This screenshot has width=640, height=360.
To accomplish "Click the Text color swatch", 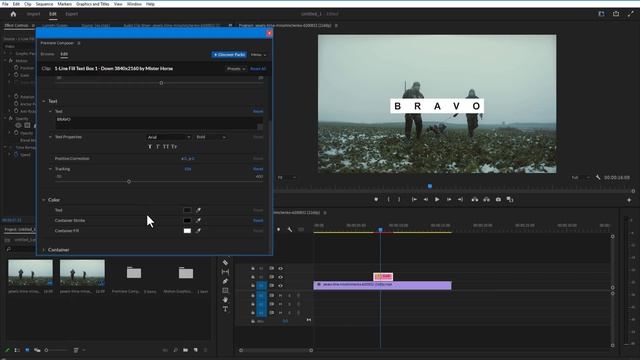I will coord(187,210).
